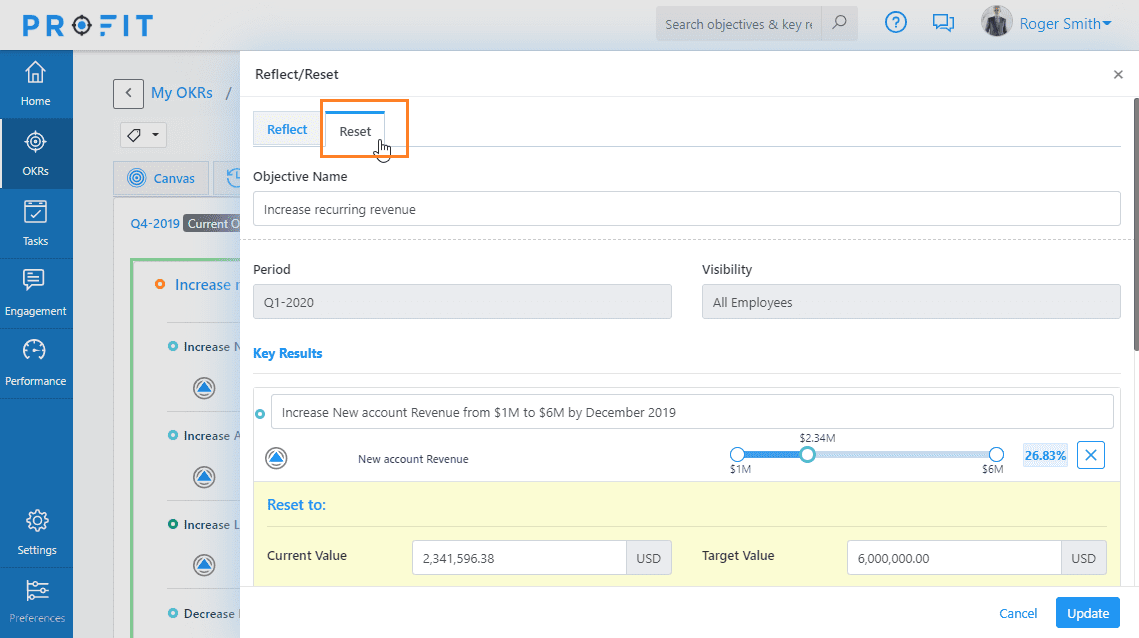Open Settings in the sidebar

pyautogui.click(x=36, y=533)
